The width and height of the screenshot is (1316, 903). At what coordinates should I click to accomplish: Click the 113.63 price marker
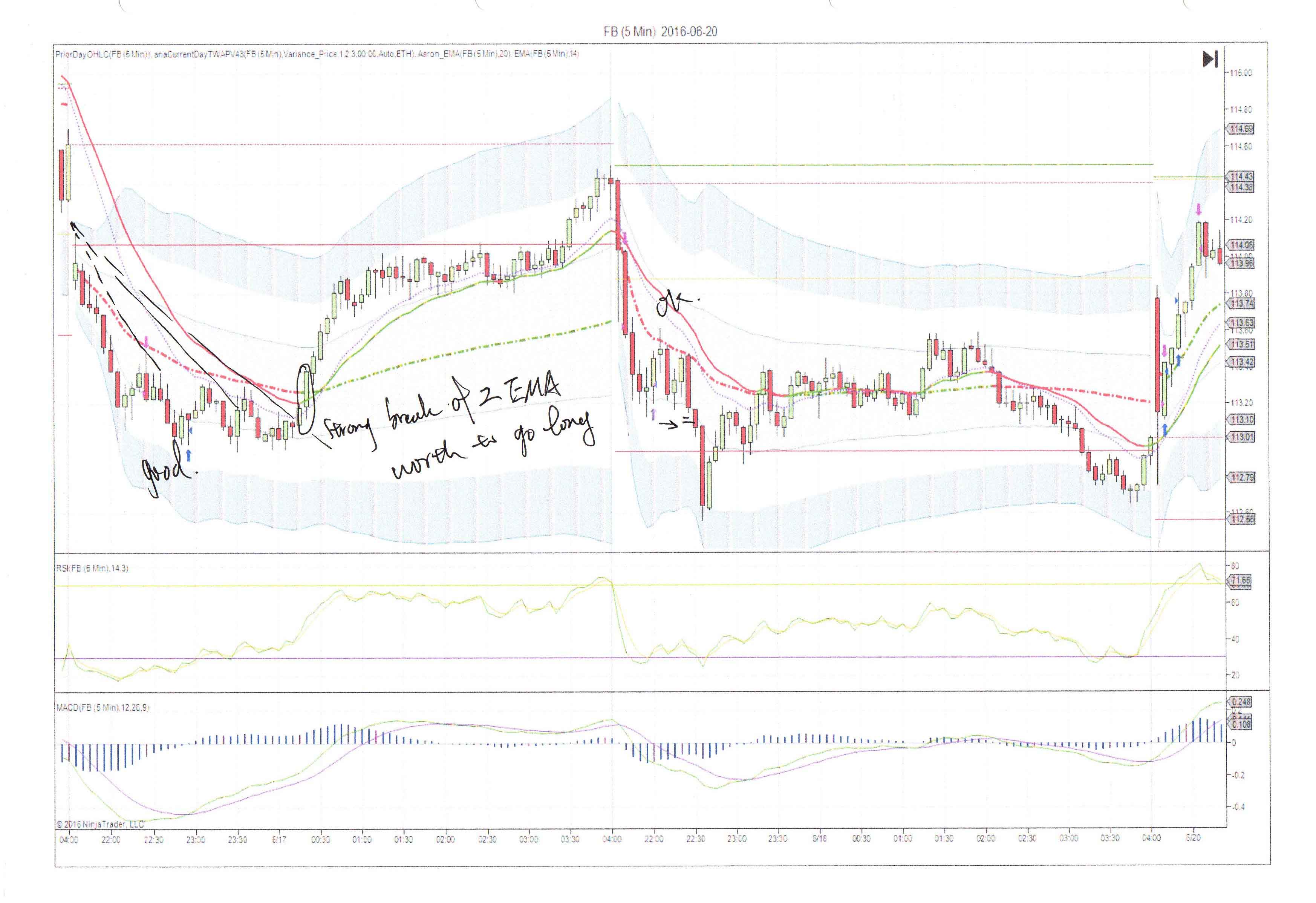[1241, 323]
